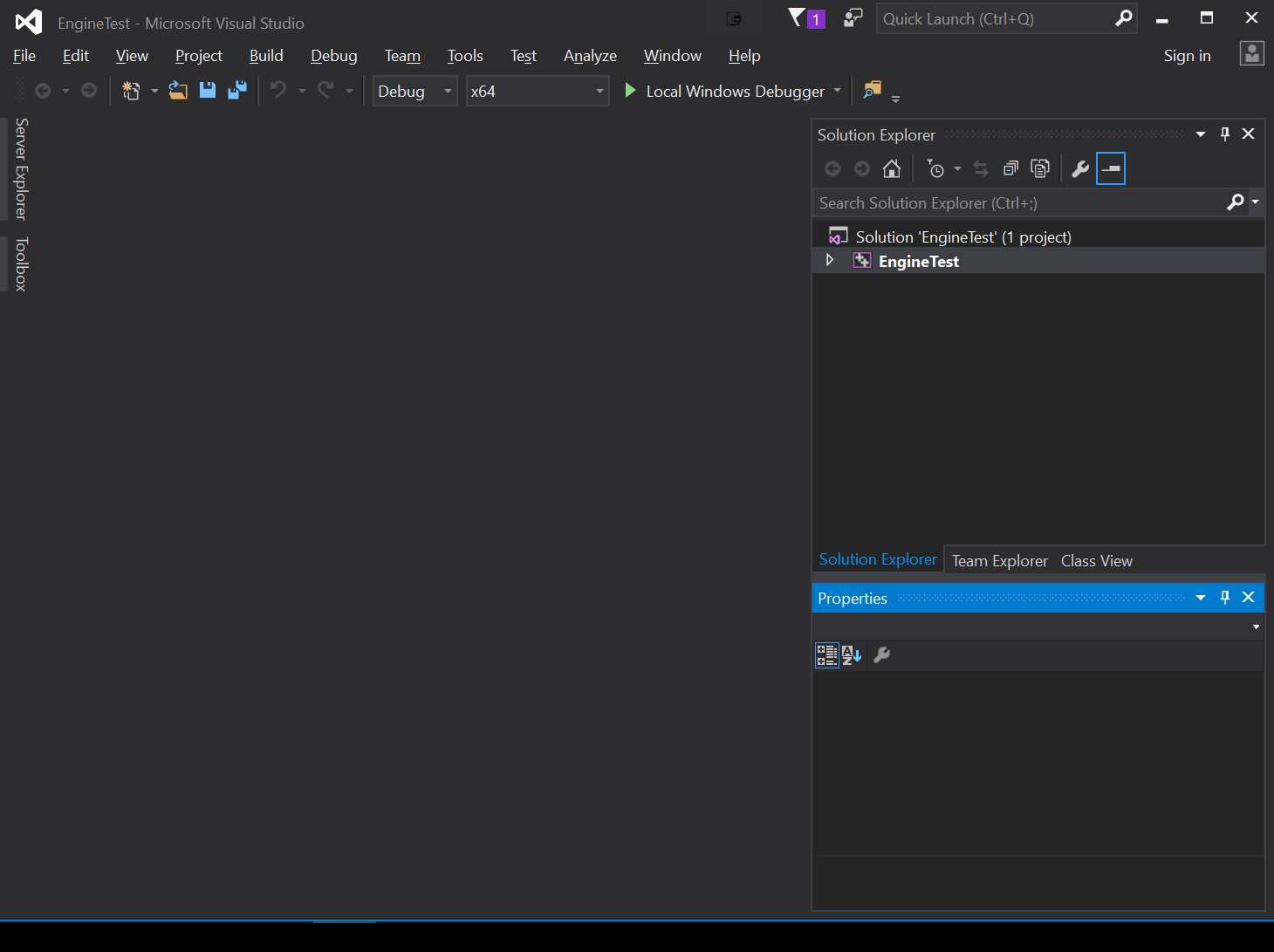Click the New Project toolbar icon

pos(131,91)
